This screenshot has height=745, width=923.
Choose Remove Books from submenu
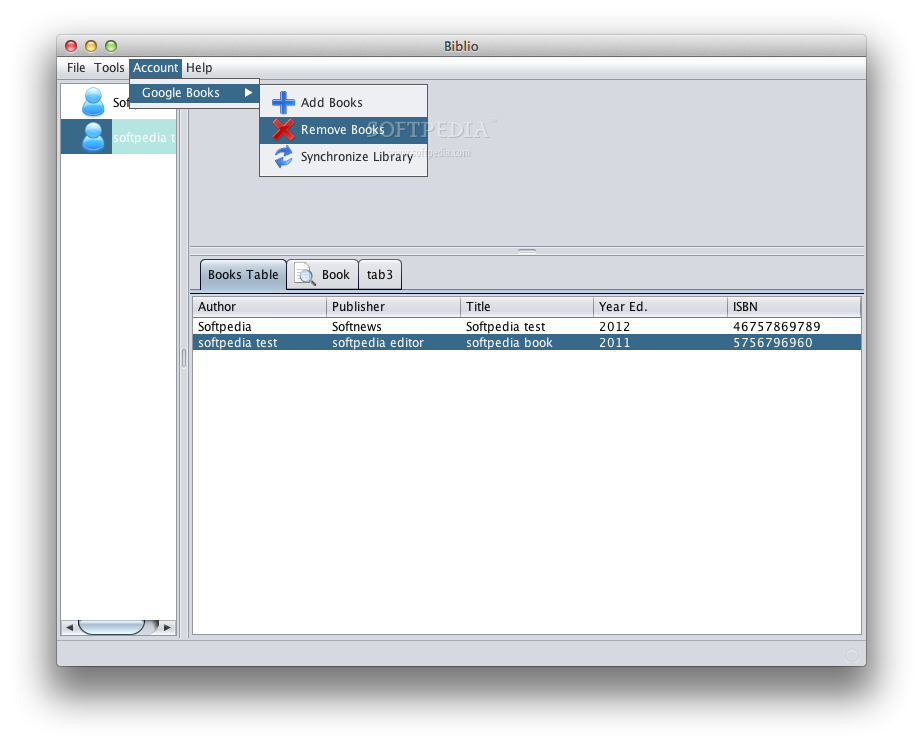pyautogui.click(x=344, y=129)
